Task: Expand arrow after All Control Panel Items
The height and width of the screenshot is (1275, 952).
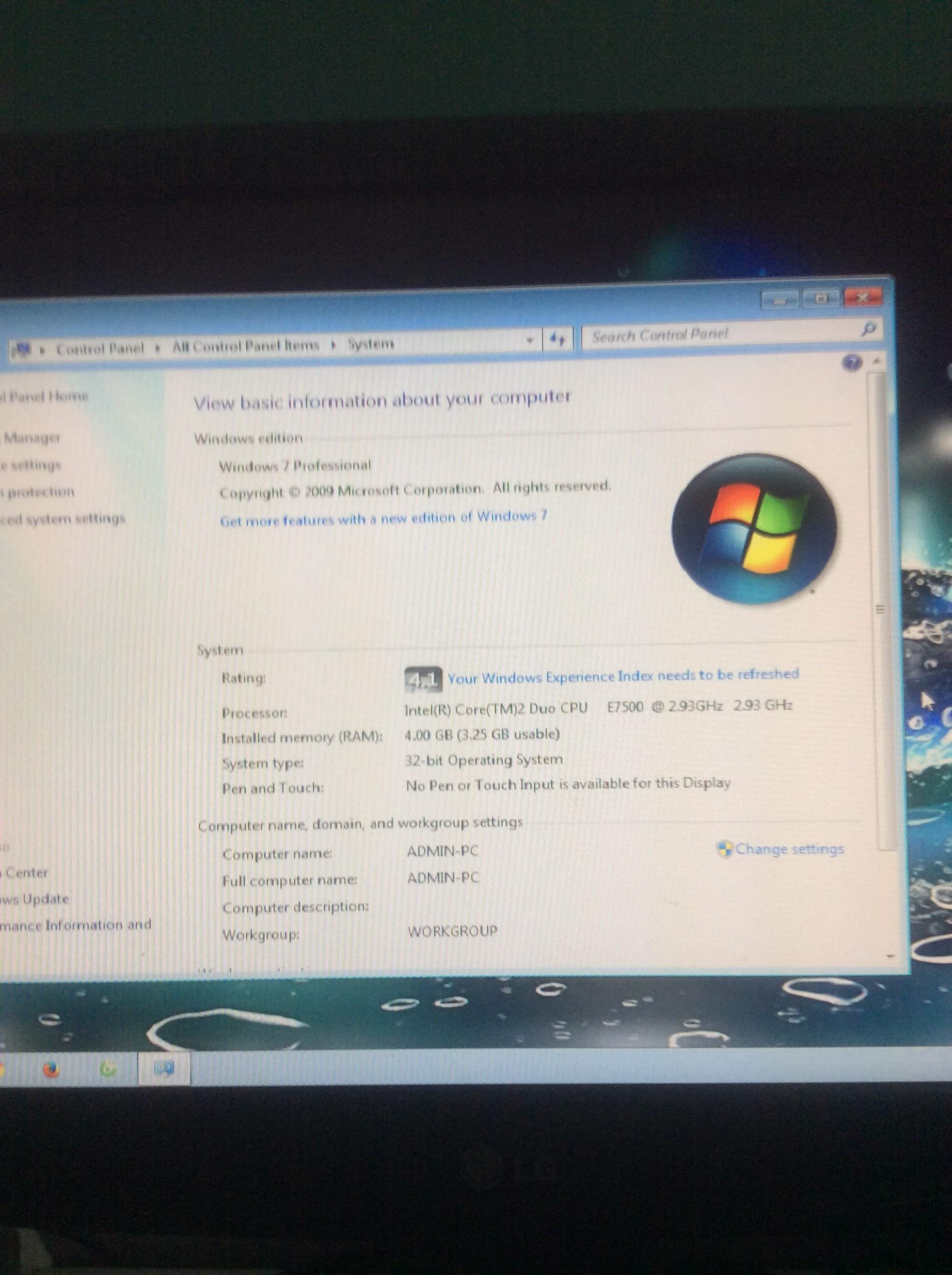Action: pos(334,345)
